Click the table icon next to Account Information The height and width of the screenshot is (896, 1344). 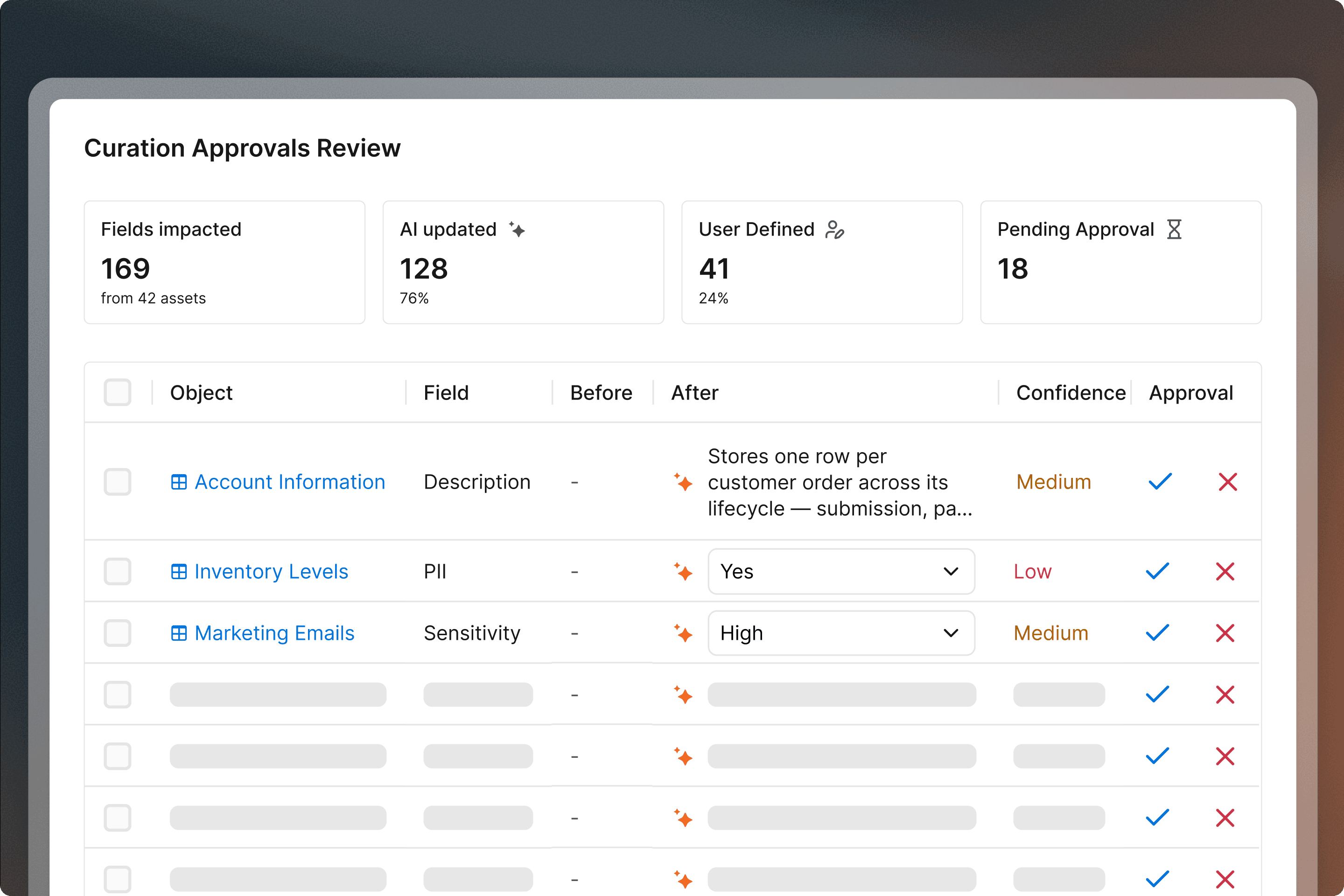coord(179,482)
